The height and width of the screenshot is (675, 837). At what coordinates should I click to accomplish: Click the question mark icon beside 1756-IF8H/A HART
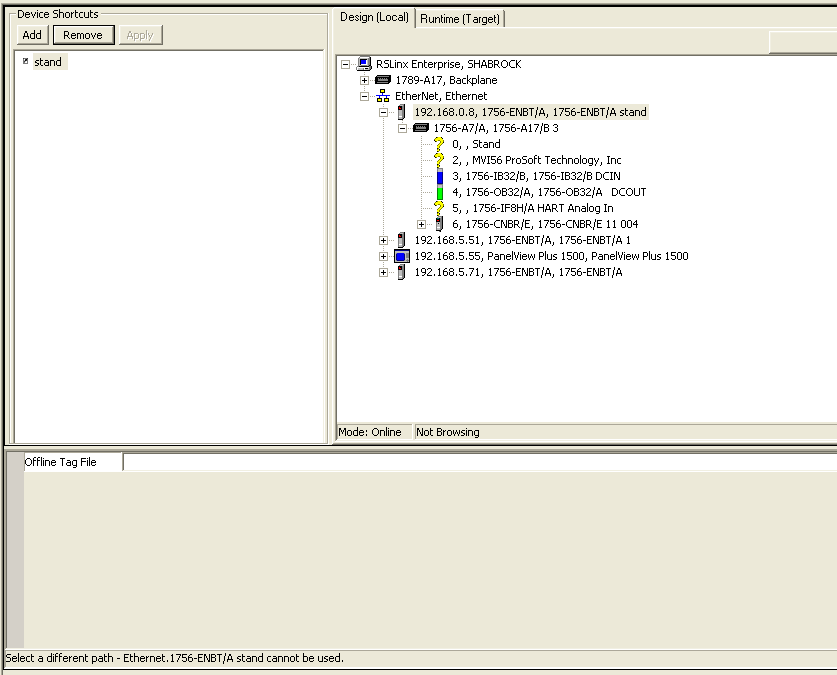click(439, 208)
